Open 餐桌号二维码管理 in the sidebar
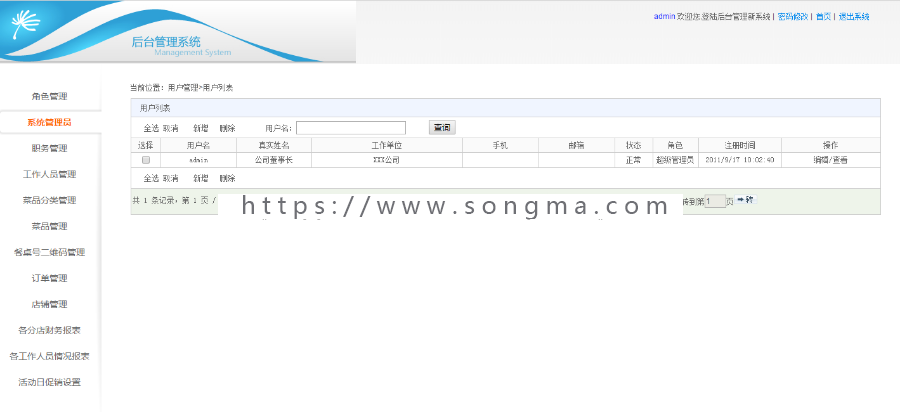Image resolution: width=900 pixels, height=412 pixels. click(49, 252)
